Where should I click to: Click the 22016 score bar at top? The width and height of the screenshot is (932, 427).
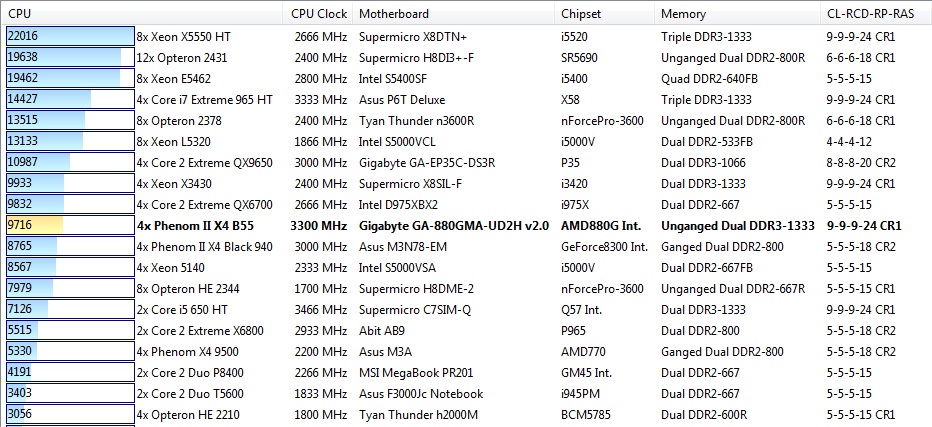coord(69,36)
